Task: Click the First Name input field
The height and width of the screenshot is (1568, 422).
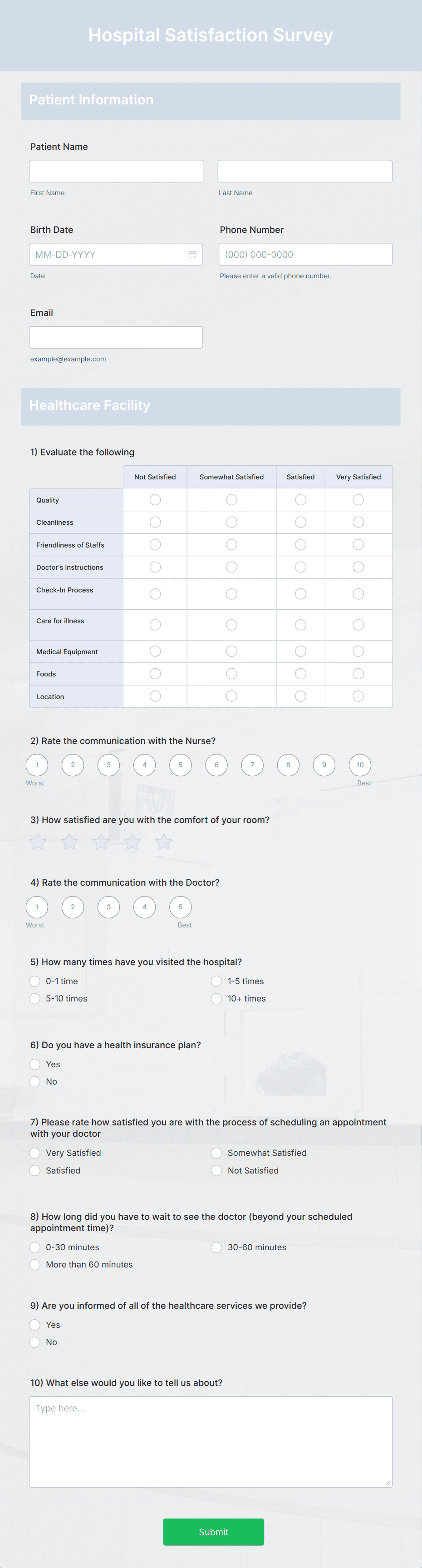Action: coord(116,170)
